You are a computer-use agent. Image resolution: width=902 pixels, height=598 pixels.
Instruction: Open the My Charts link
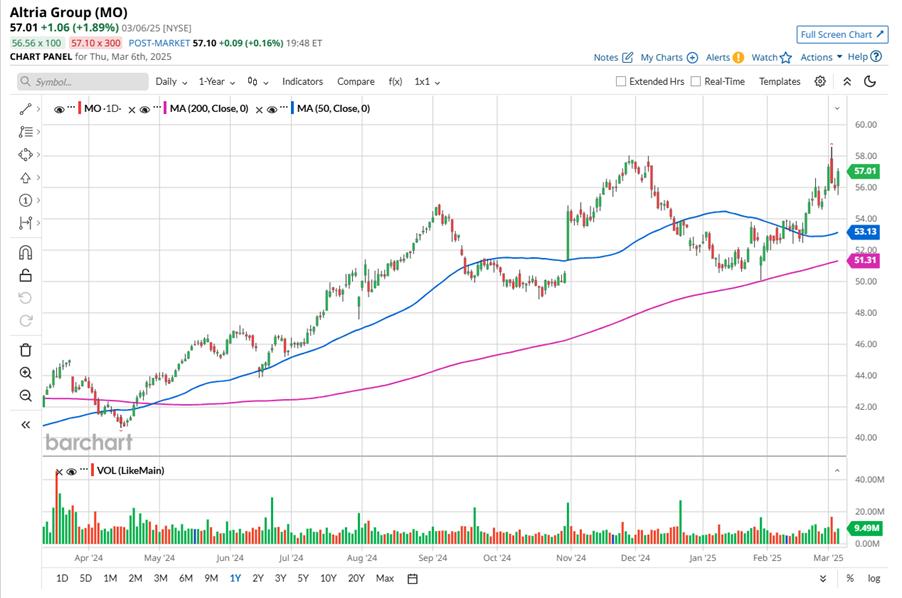tap(662, 58)
